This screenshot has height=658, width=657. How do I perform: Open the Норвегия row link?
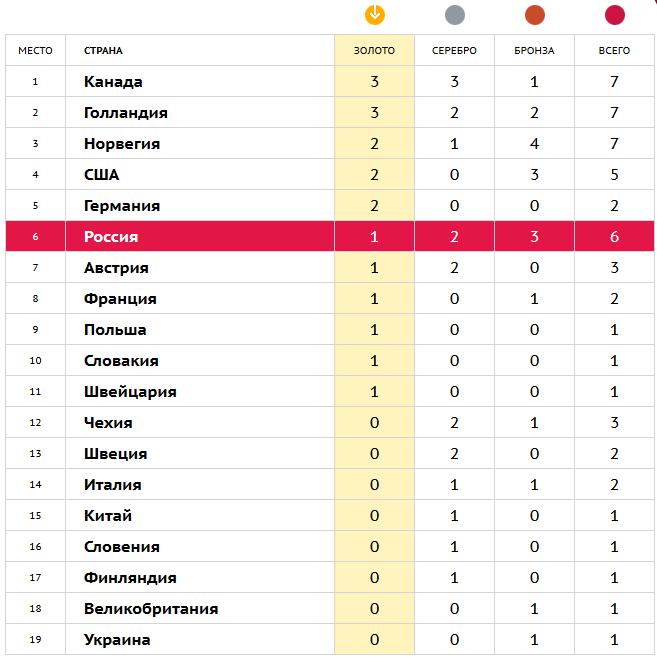point(122,144)
